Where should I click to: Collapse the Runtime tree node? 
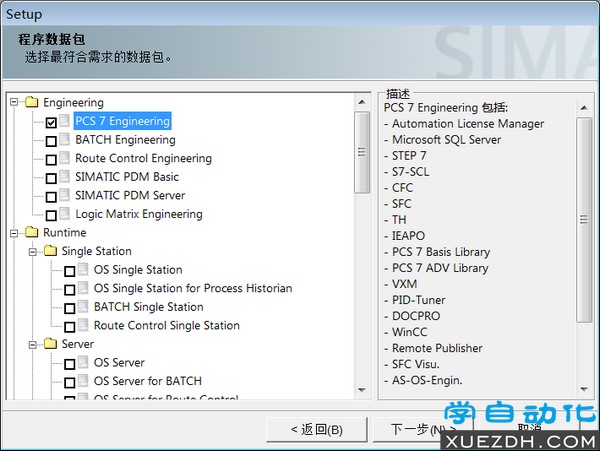click(x=14, y=233)
